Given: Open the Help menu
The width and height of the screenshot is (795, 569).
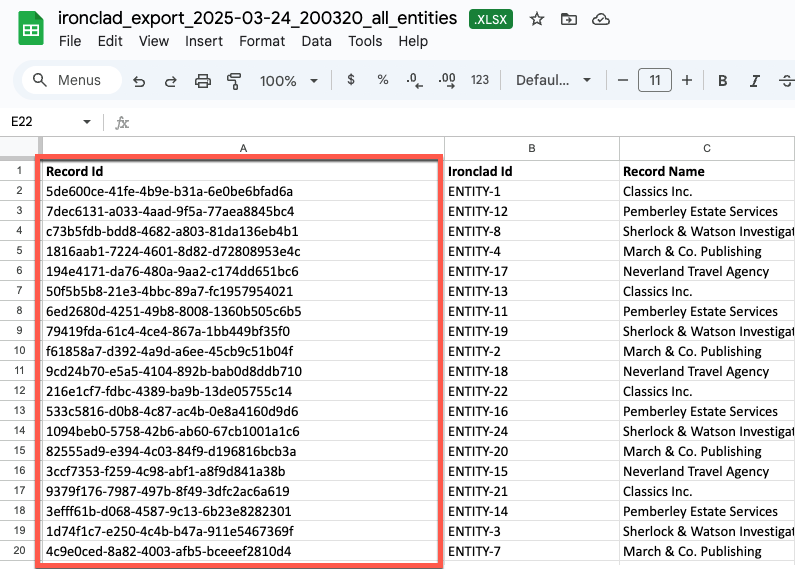Looking at the screenshot, I should [x=413, y=41].
